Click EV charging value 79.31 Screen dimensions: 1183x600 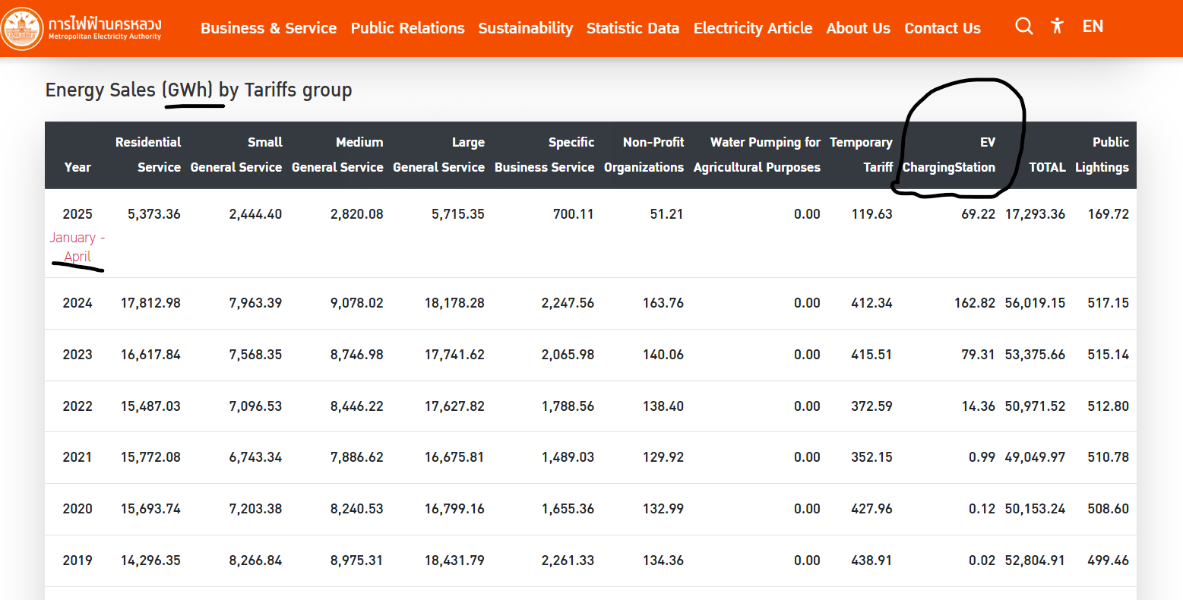point(978,355)
